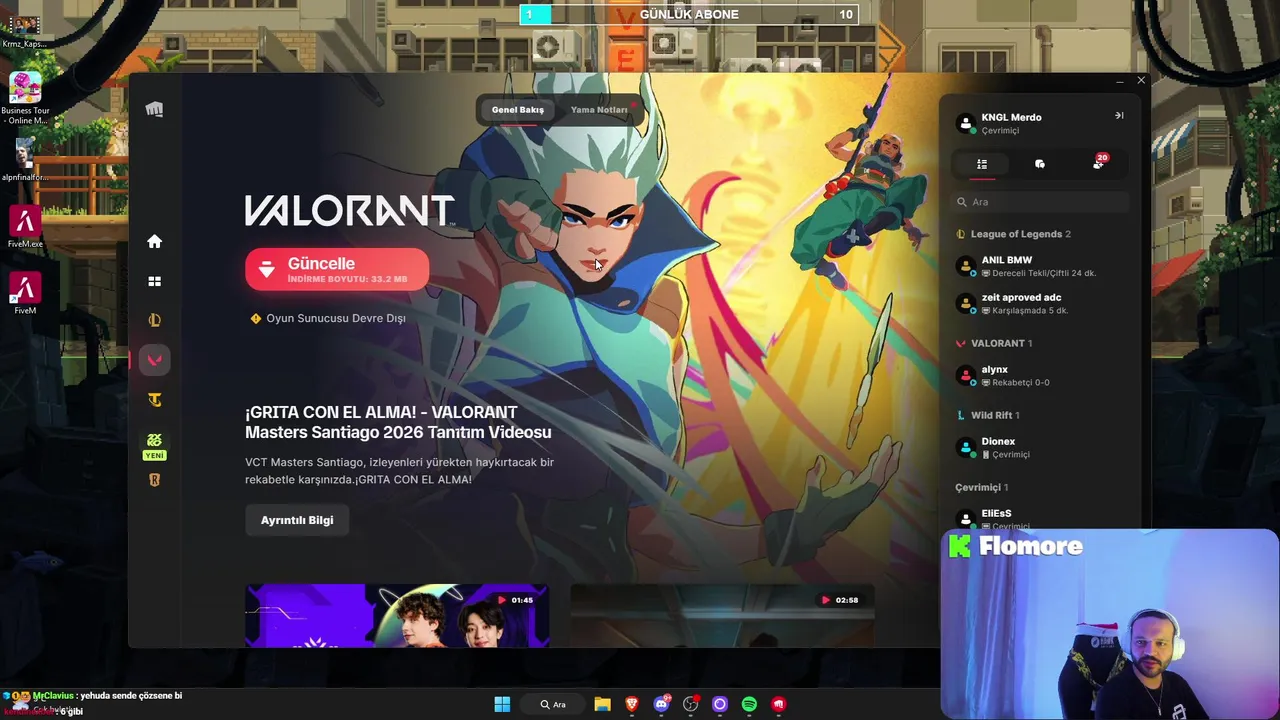The image size is (1280, 720).
Task: Collapse Wild Rift friends group
Action: (988, 415)
